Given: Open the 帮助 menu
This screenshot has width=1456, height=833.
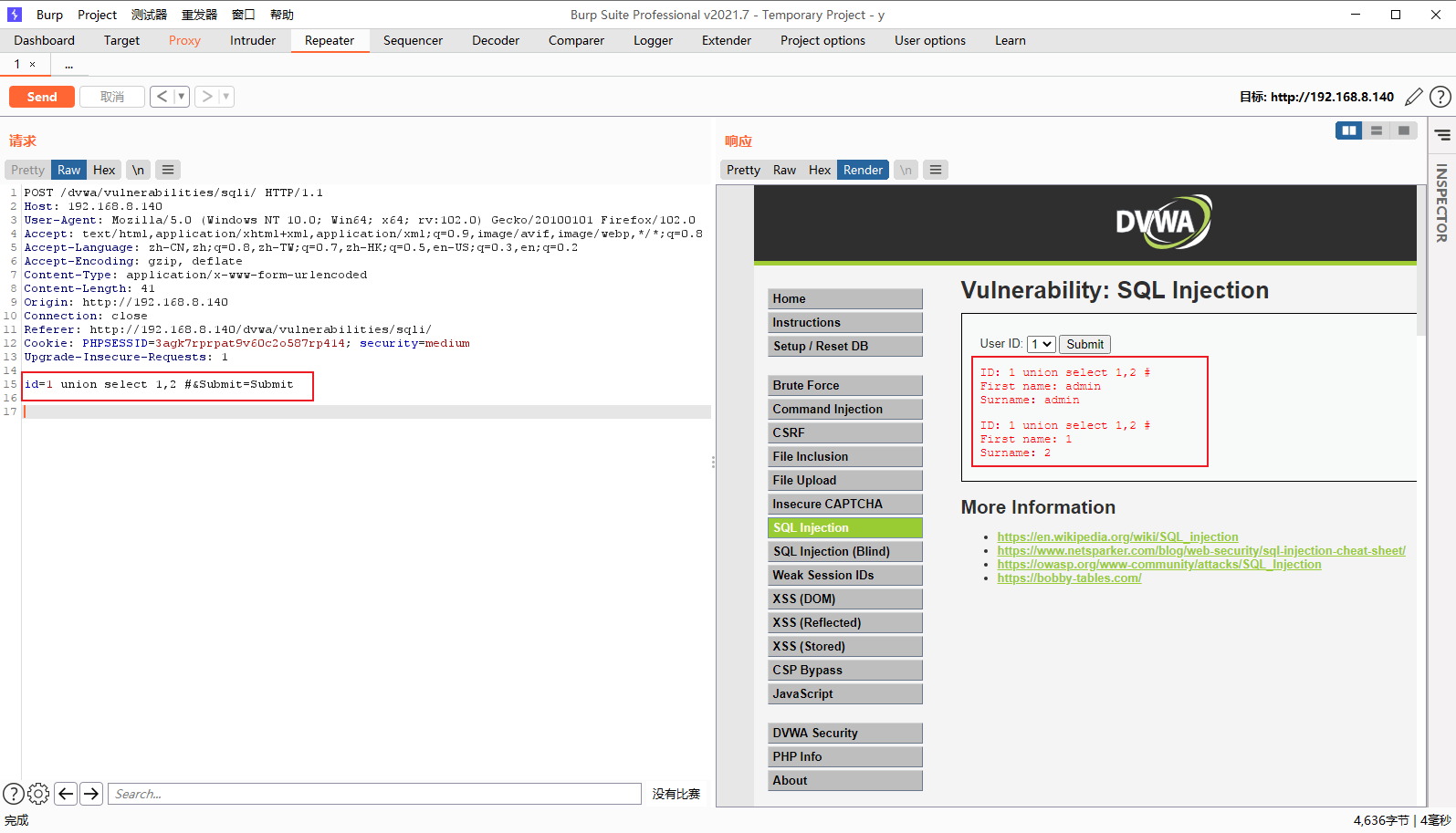Looking at the screenshot, I should tap(282, 15).
